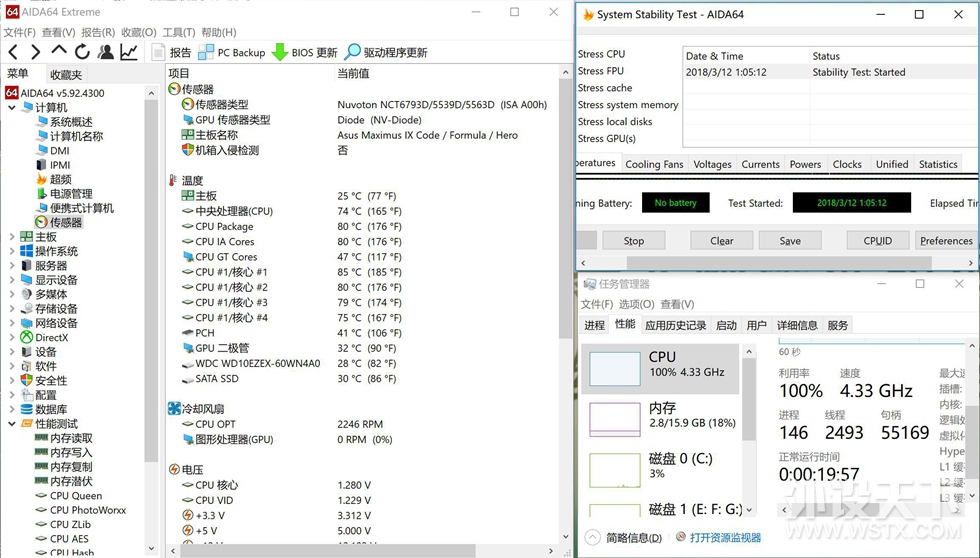
Task: Stop the stability test
Action: [634, 241]
